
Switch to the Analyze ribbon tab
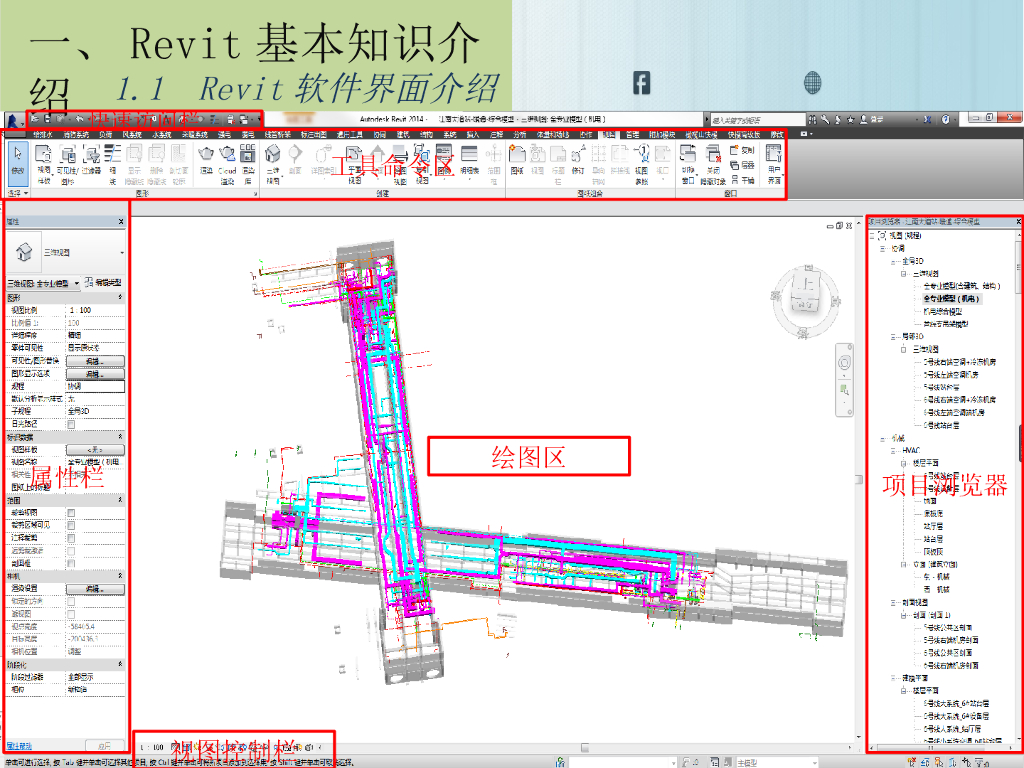coord(520,135)
